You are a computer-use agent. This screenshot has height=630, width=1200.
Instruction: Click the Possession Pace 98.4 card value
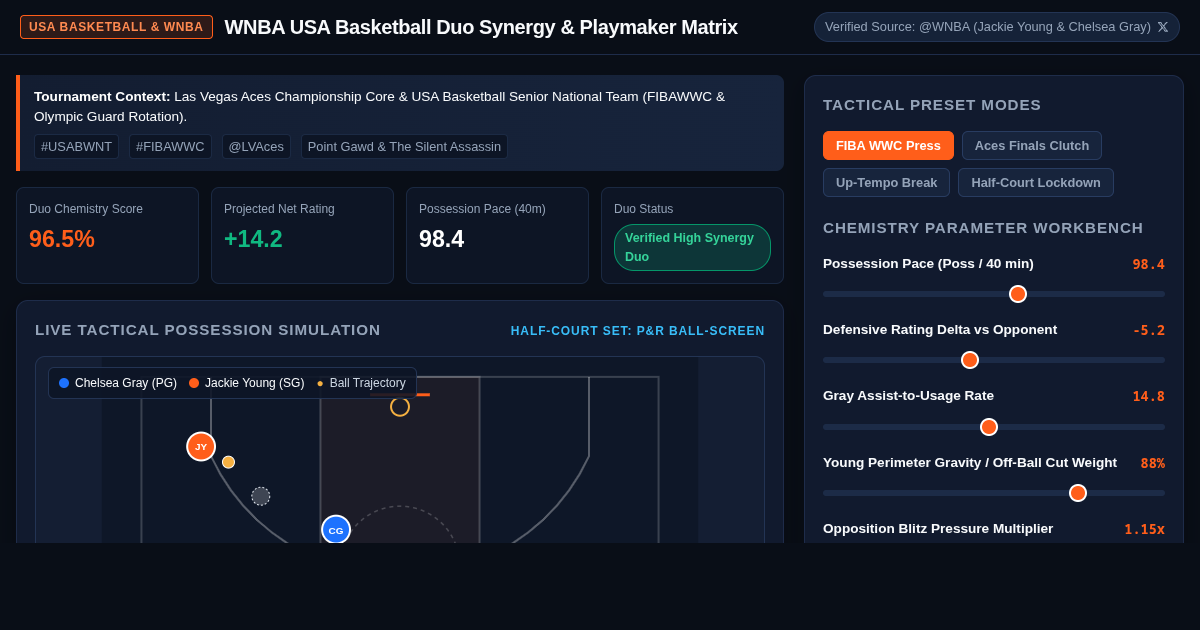pyautogui.click(x=441, y=239)
